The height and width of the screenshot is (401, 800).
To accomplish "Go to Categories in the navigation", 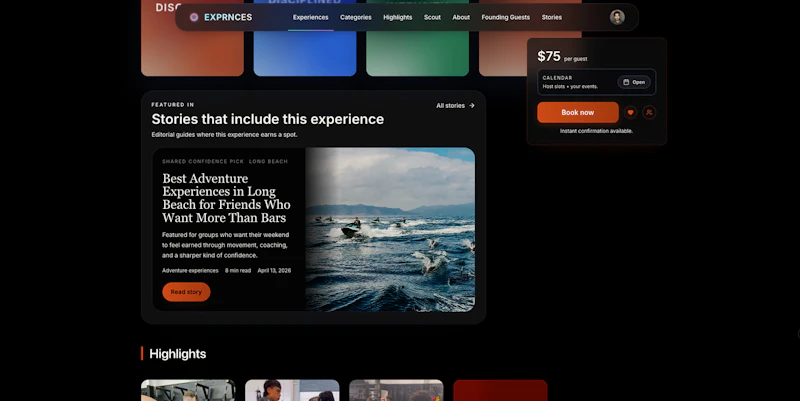I will coord(356,17).
